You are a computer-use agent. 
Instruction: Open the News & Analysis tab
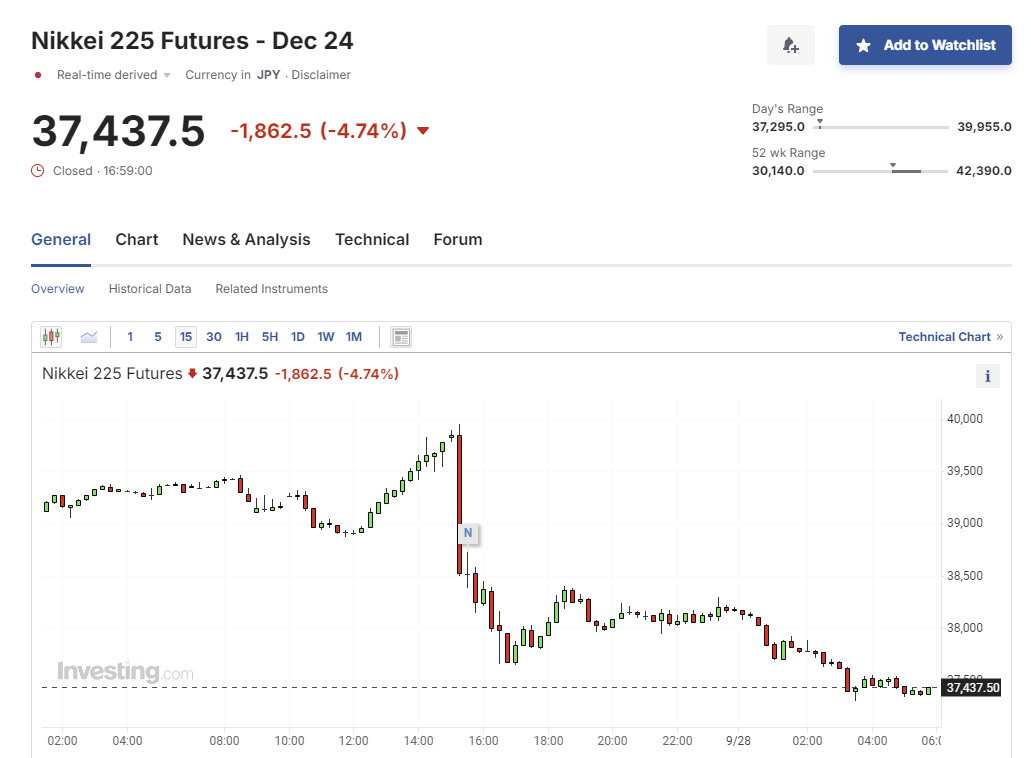coord(246,240)
